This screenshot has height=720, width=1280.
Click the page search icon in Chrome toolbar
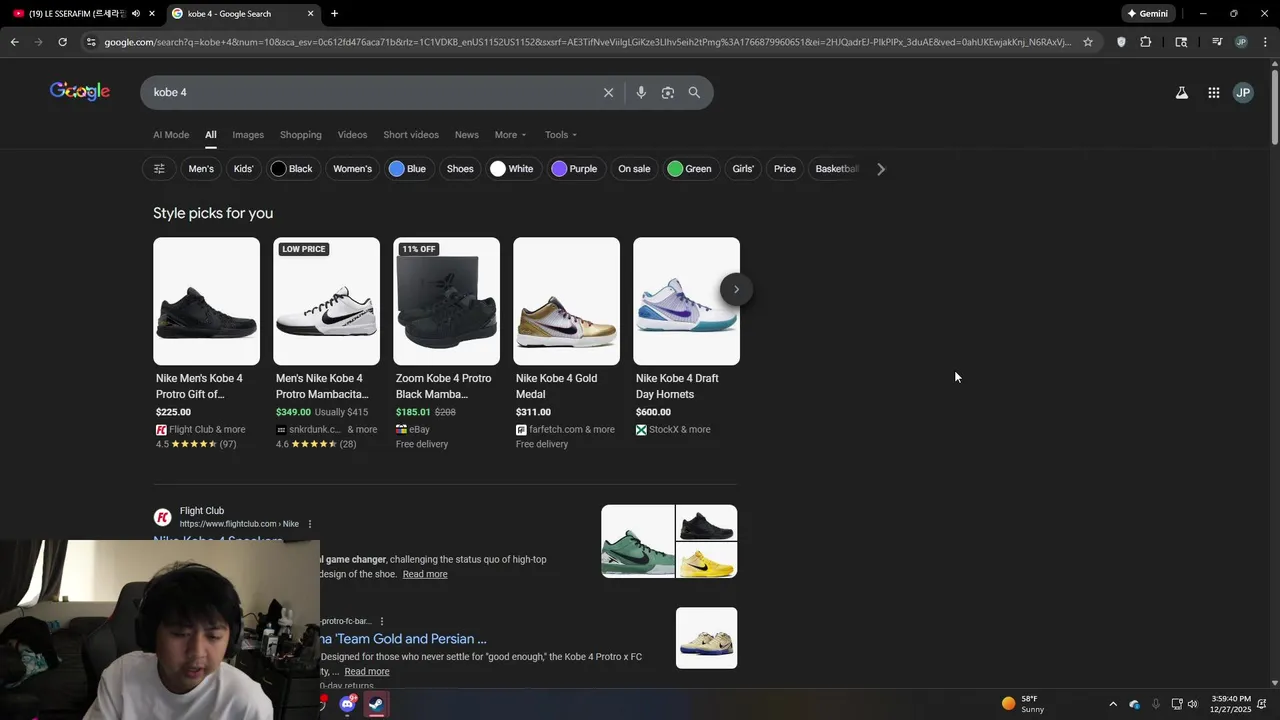[1181, 42]
